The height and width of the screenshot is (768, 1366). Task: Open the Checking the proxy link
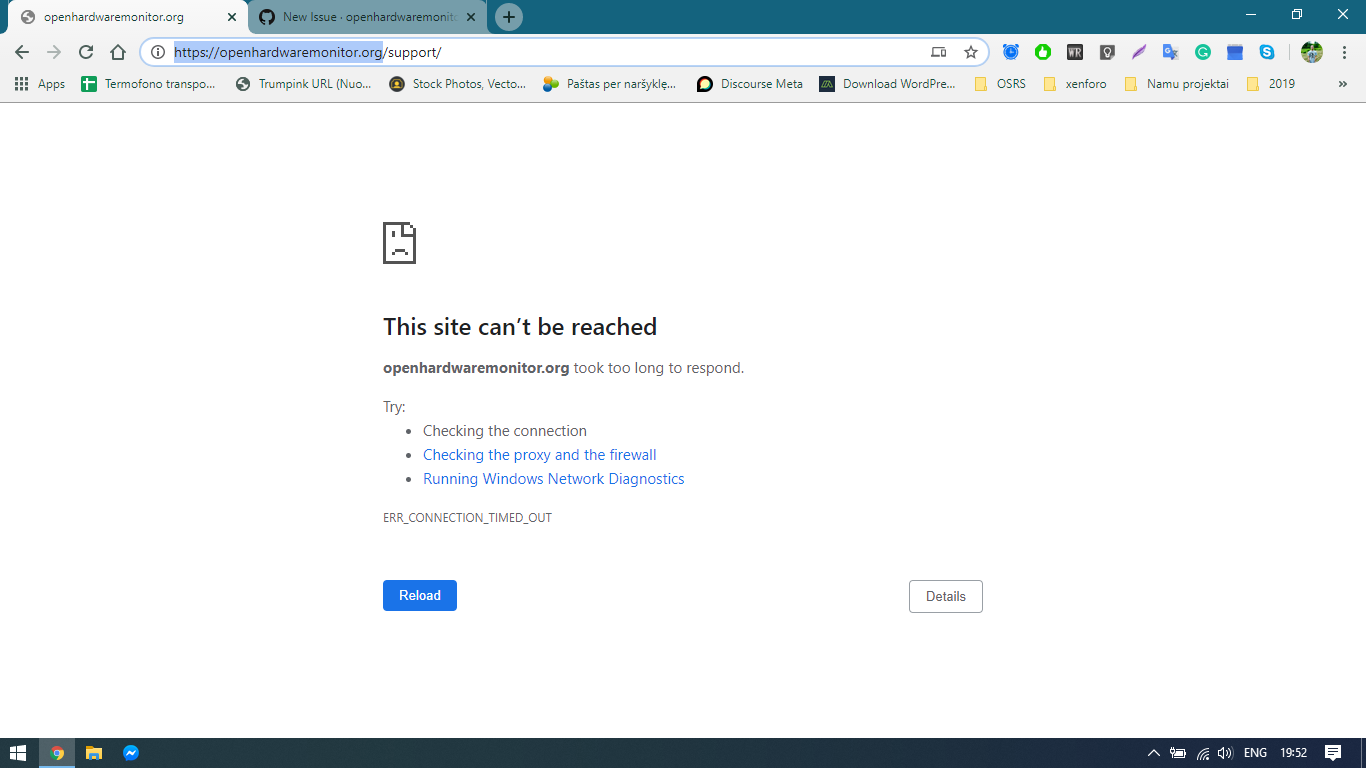point(539,454)
